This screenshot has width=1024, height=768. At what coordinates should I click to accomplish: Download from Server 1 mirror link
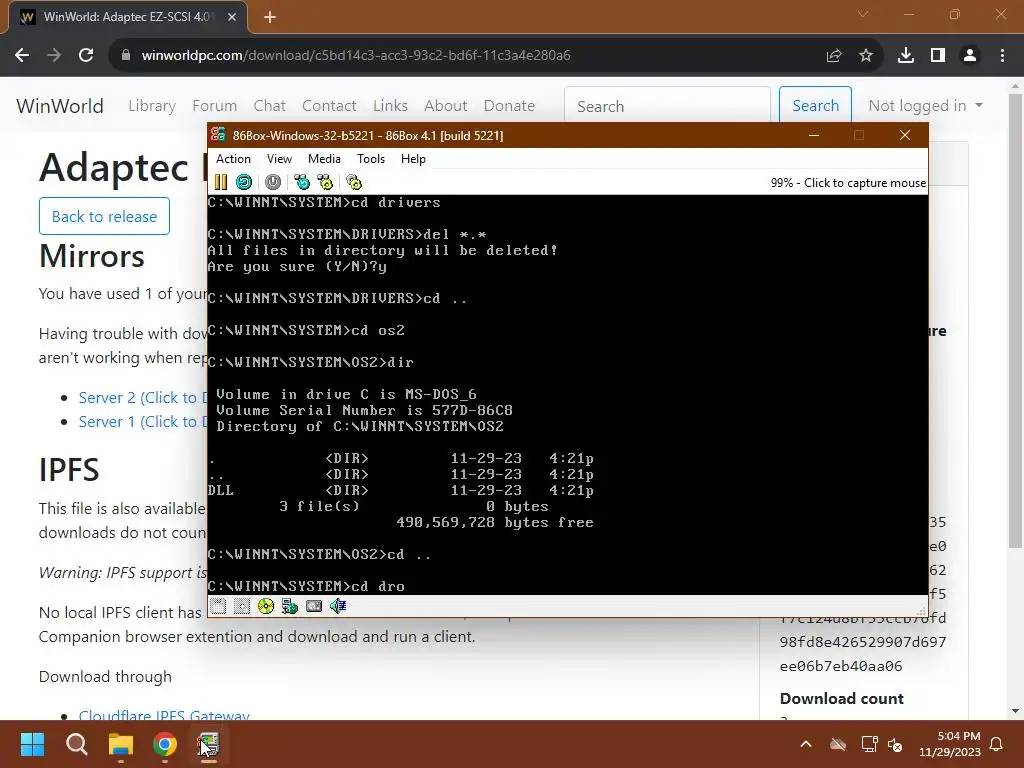tap(143, 422)
